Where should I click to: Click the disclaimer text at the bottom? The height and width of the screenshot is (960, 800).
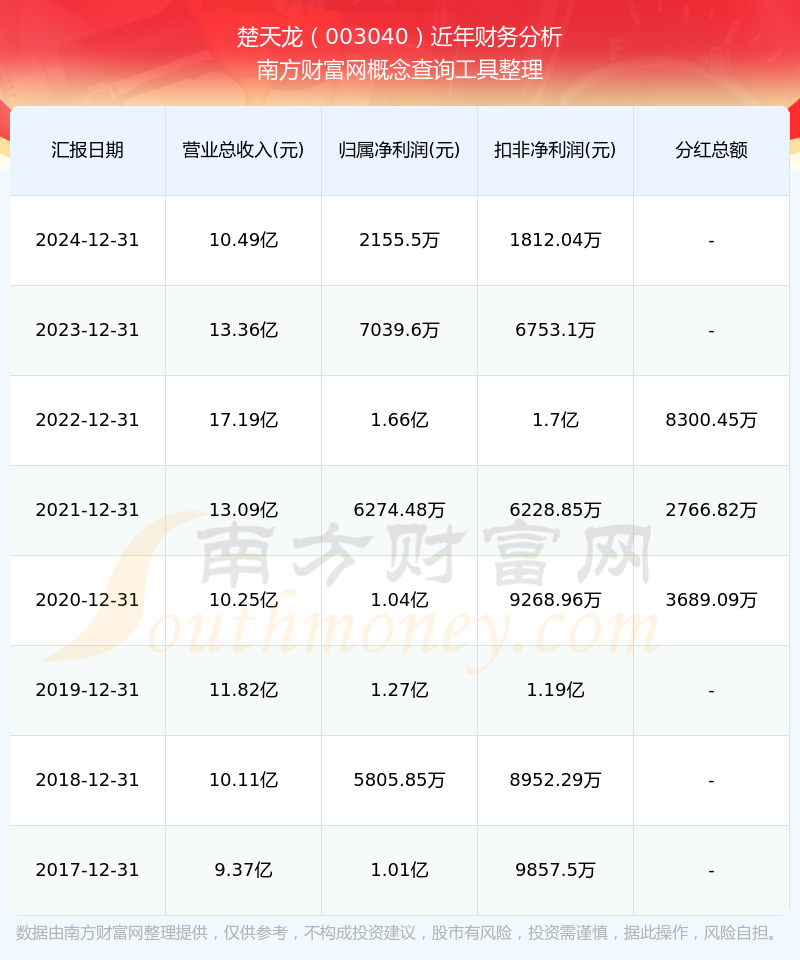(x=398, y=933)
